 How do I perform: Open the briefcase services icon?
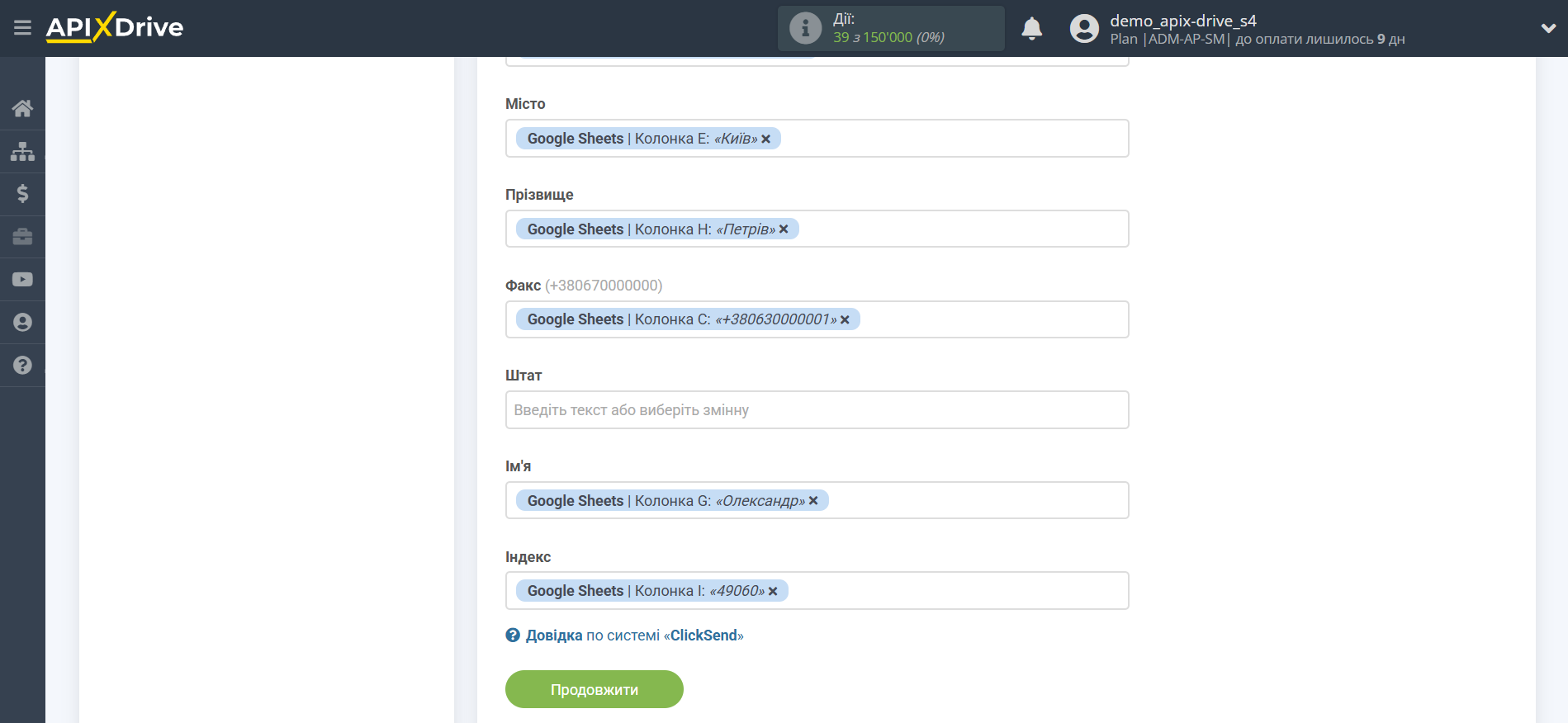[22, 237]
